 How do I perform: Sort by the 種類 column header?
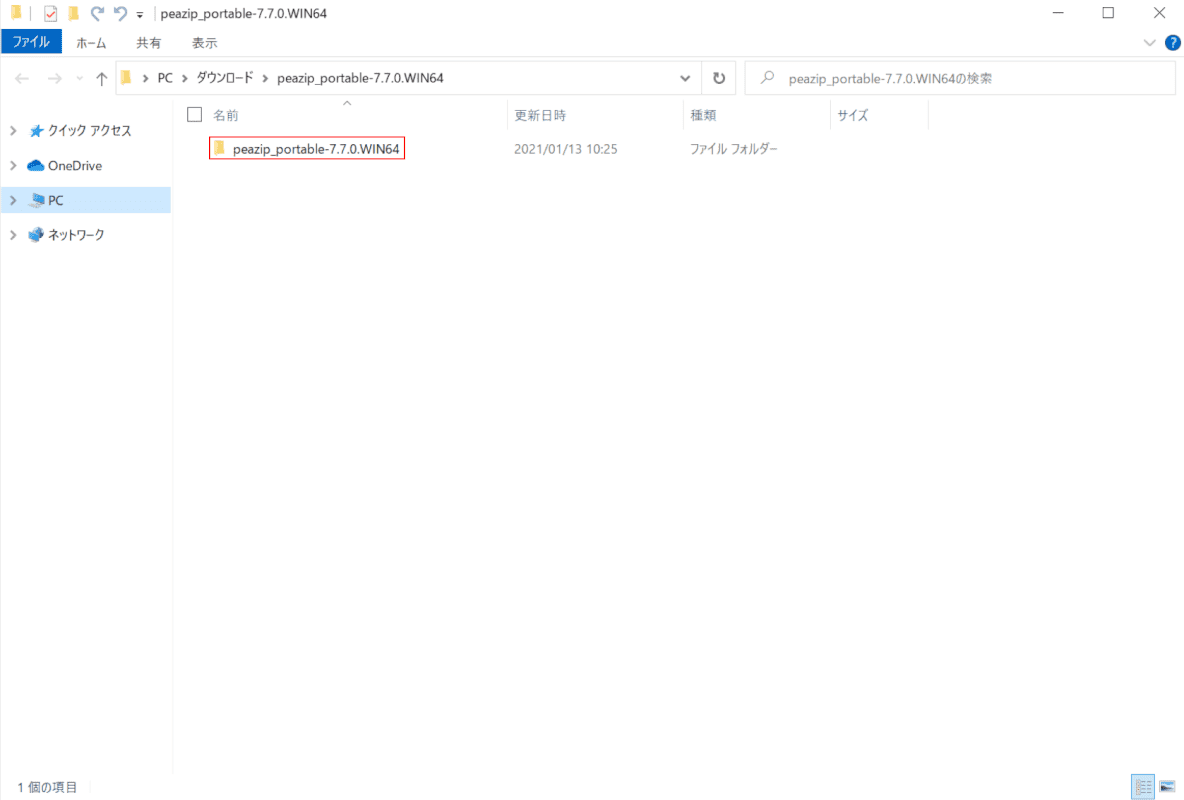tap(703, 115)
